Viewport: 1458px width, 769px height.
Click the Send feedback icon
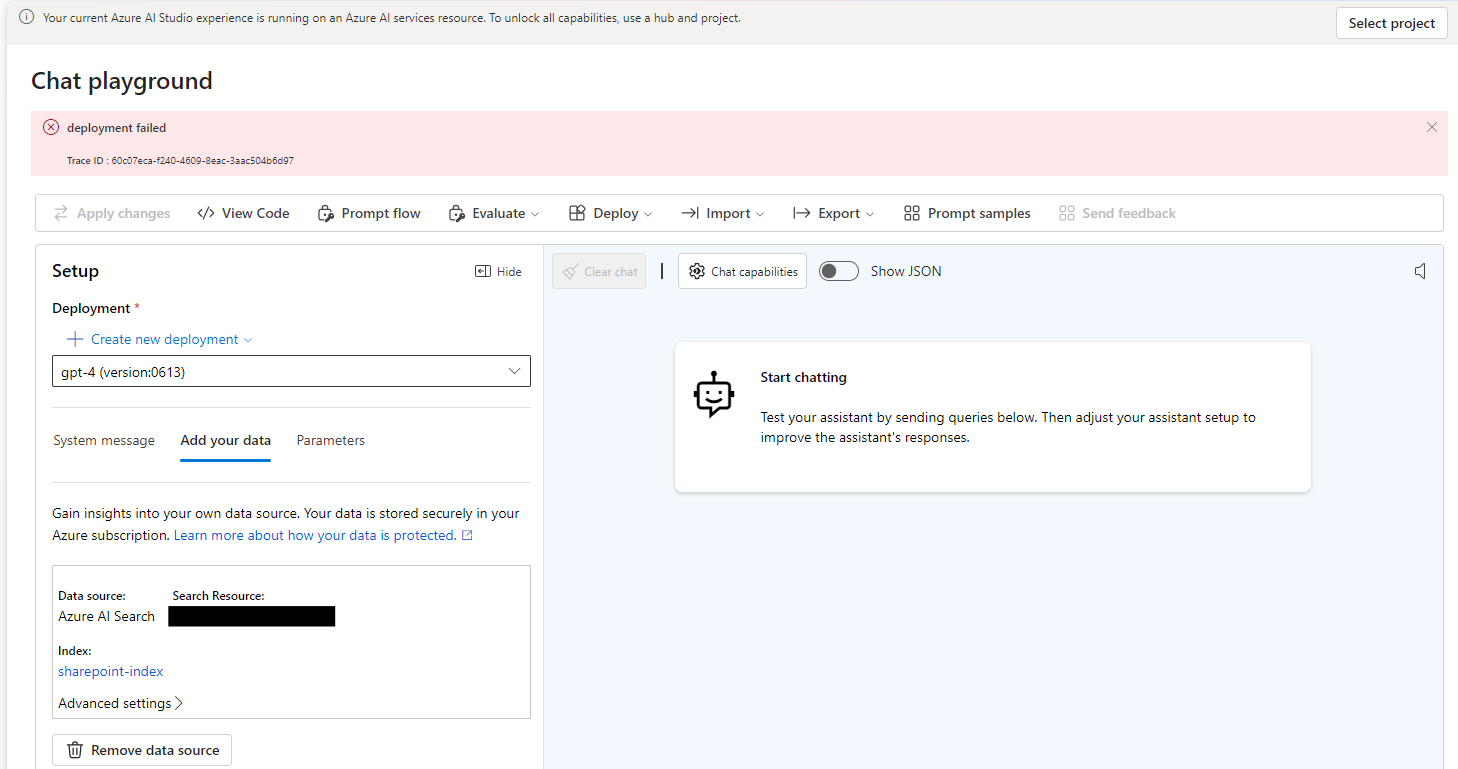(1066, 213)
